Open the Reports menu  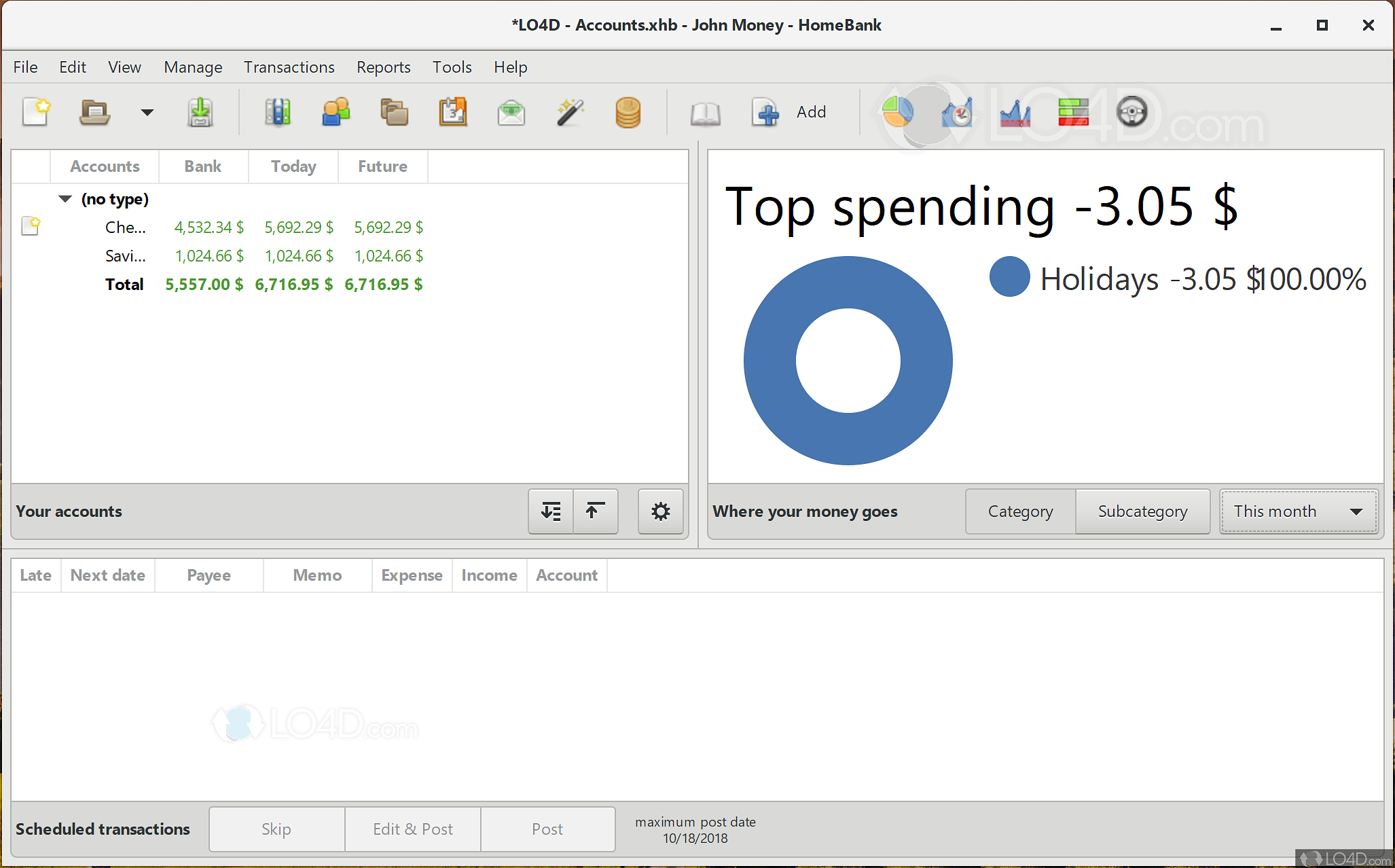tap(383, 67)
